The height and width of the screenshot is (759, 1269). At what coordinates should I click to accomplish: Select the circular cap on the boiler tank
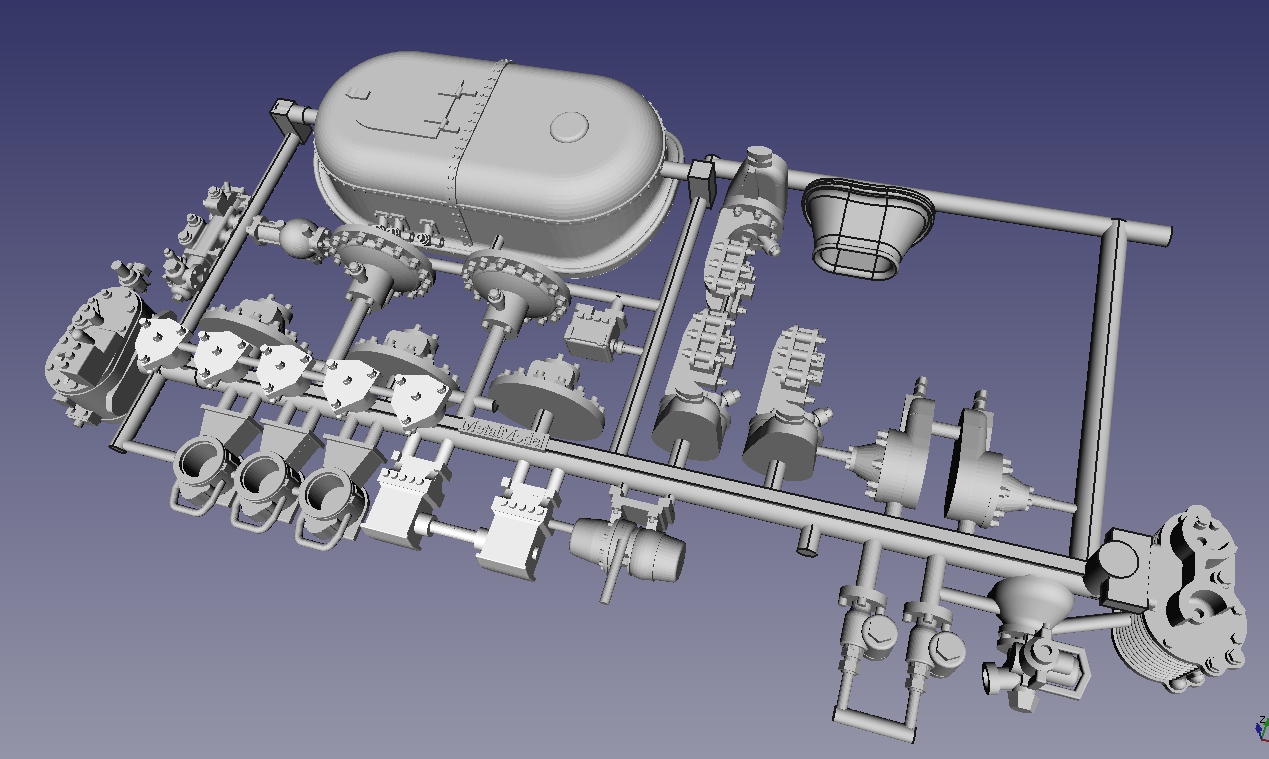point(569,126)
